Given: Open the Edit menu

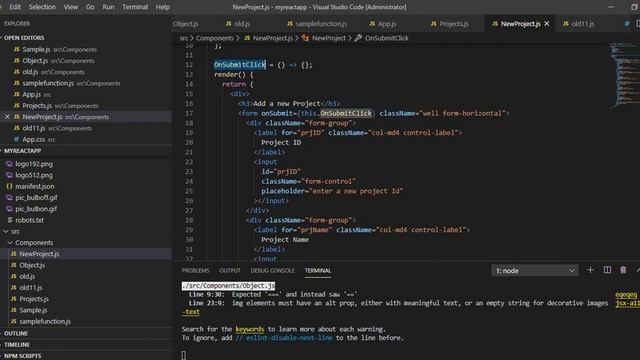Looking at the screenshot, I should click(15, 7).
